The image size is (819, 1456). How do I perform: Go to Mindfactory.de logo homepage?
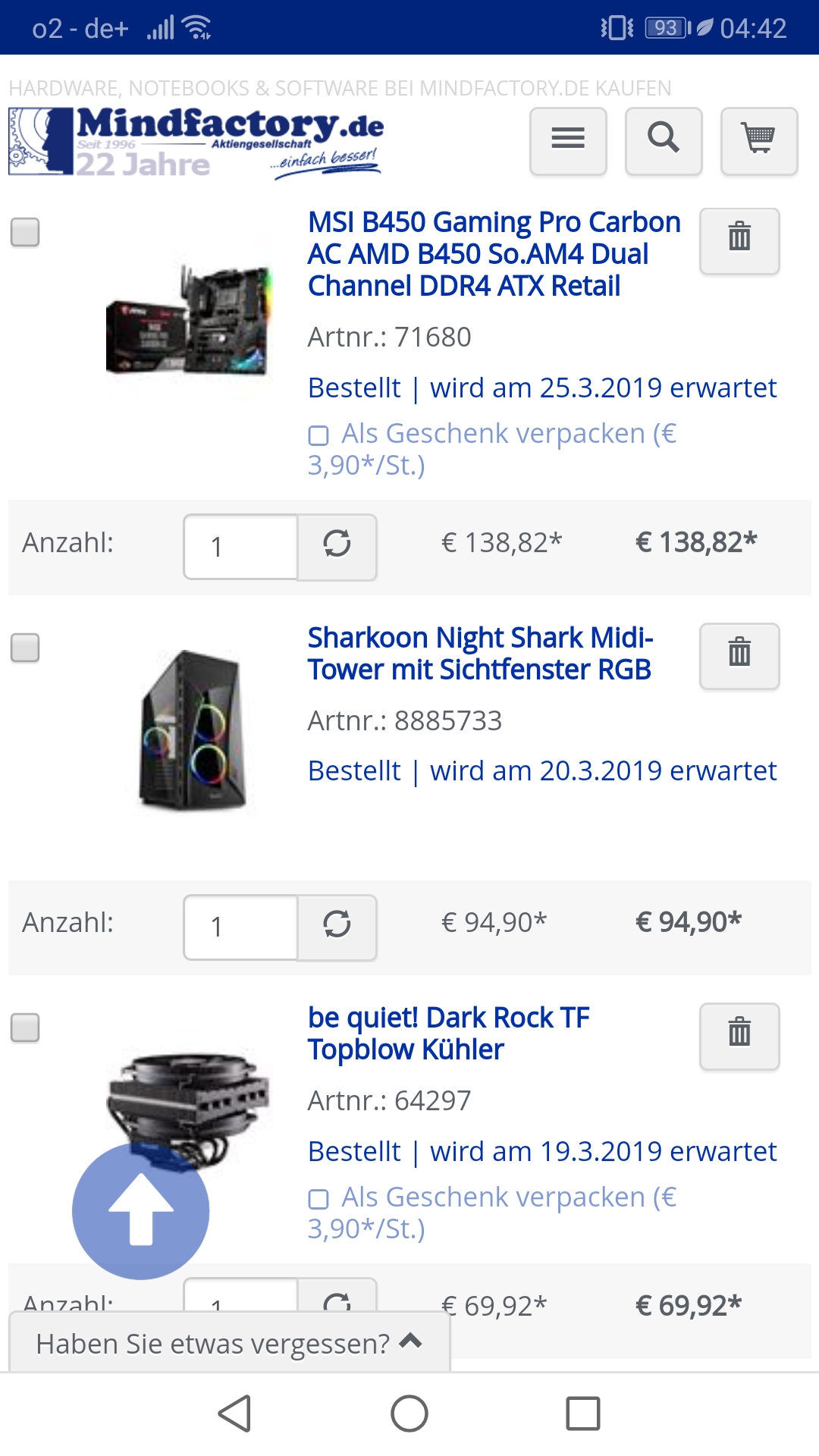(196, 142)
